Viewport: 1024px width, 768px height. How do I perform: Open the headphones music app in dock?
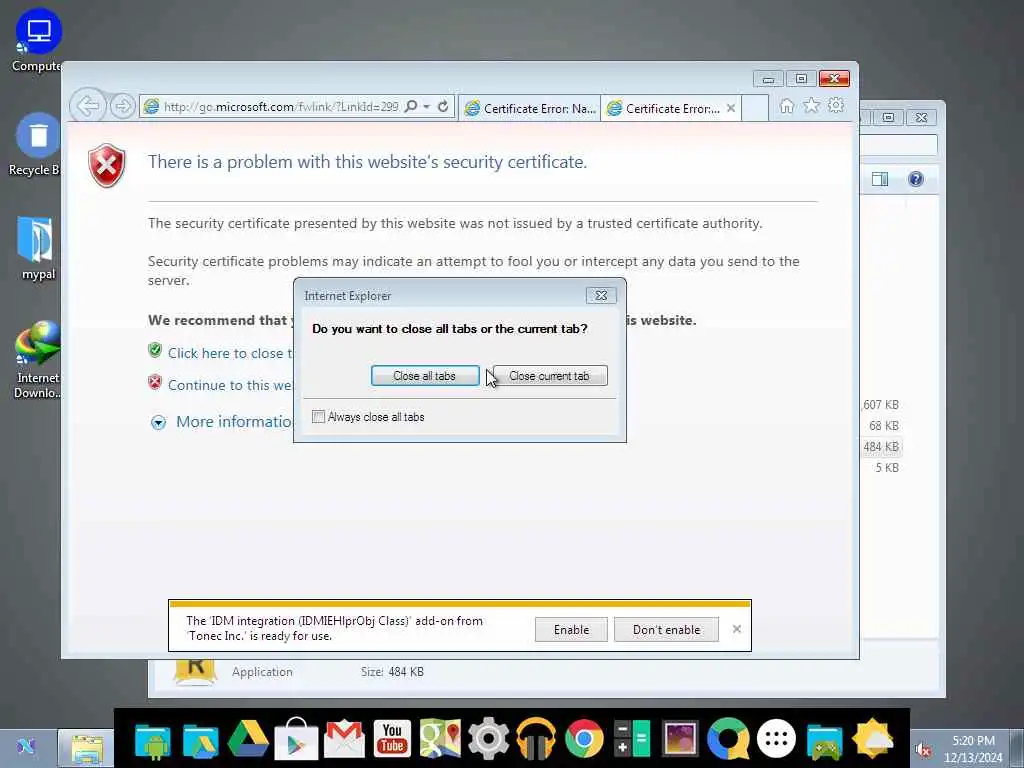(x=536, y=739)
